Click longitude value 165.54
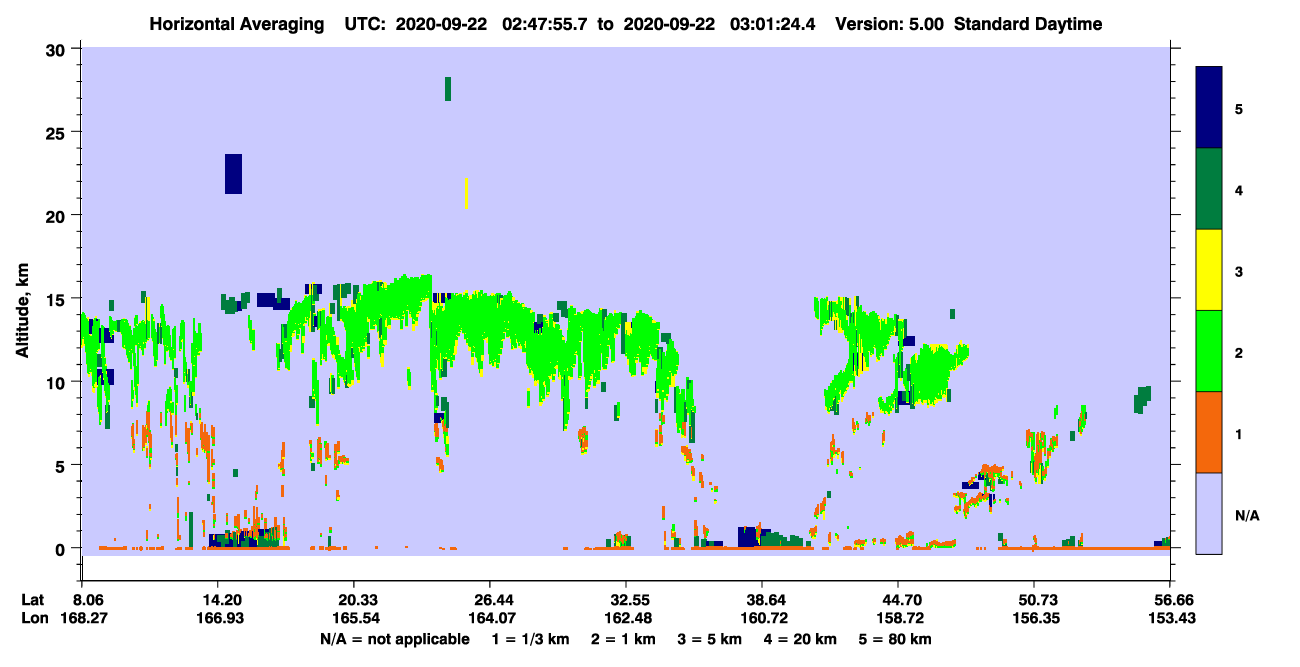Viewport: 1300px width, 667px height. (354, 619)
